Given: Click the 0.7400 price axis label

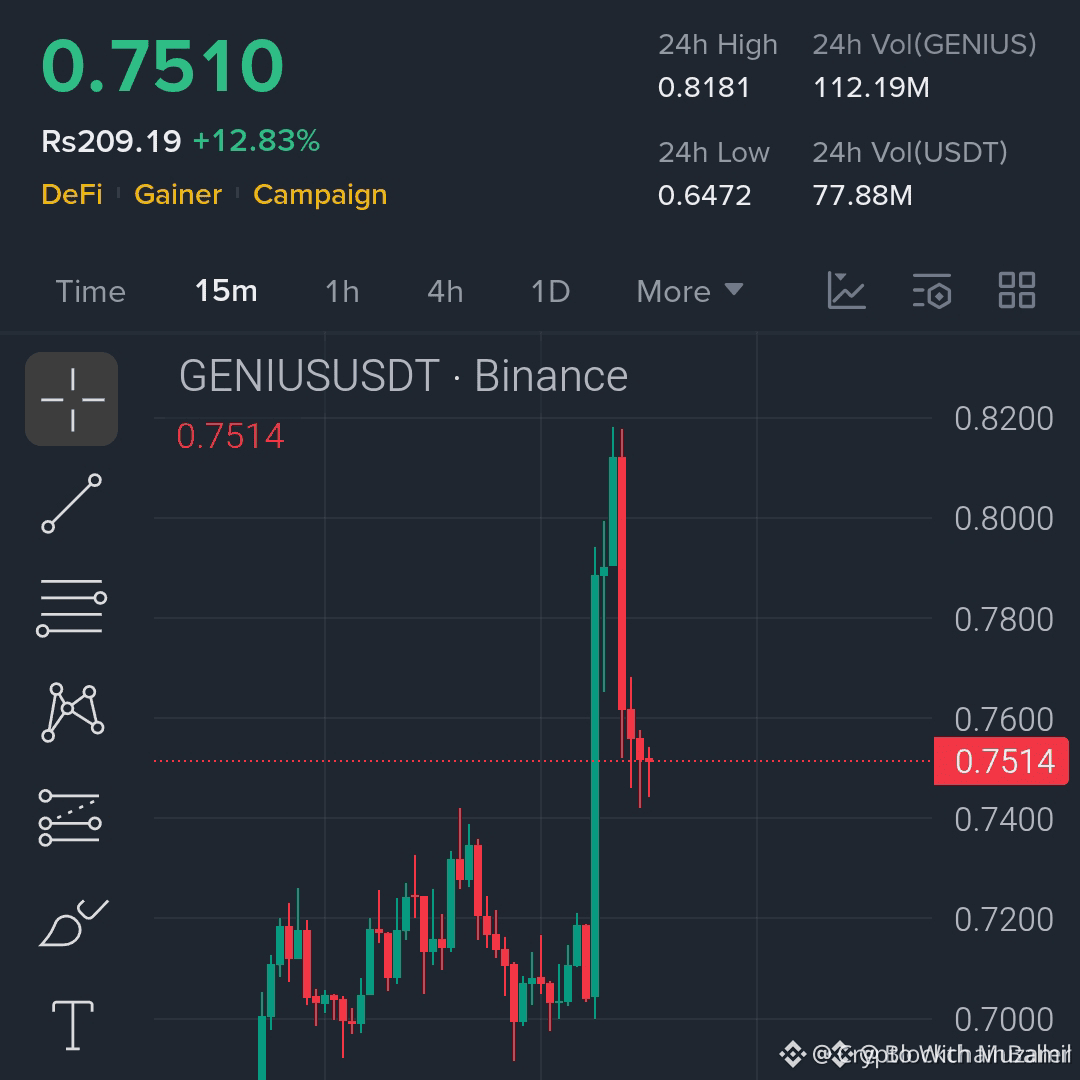Looking at the screenshot, I should coord(1004,819).
